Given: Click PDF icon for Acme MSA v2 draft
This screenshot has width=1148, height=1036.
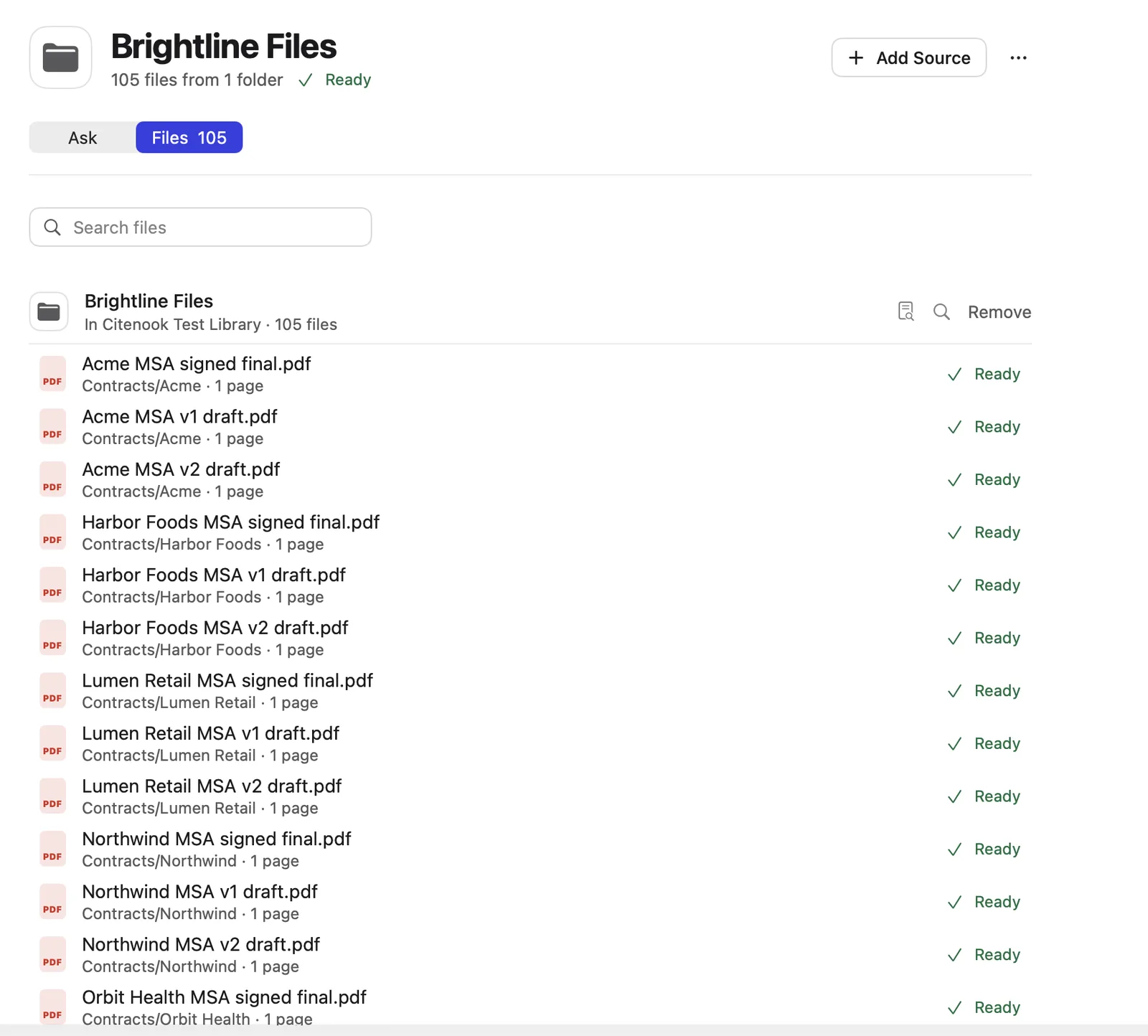Looking at the screenshot, I should (52, 479).
